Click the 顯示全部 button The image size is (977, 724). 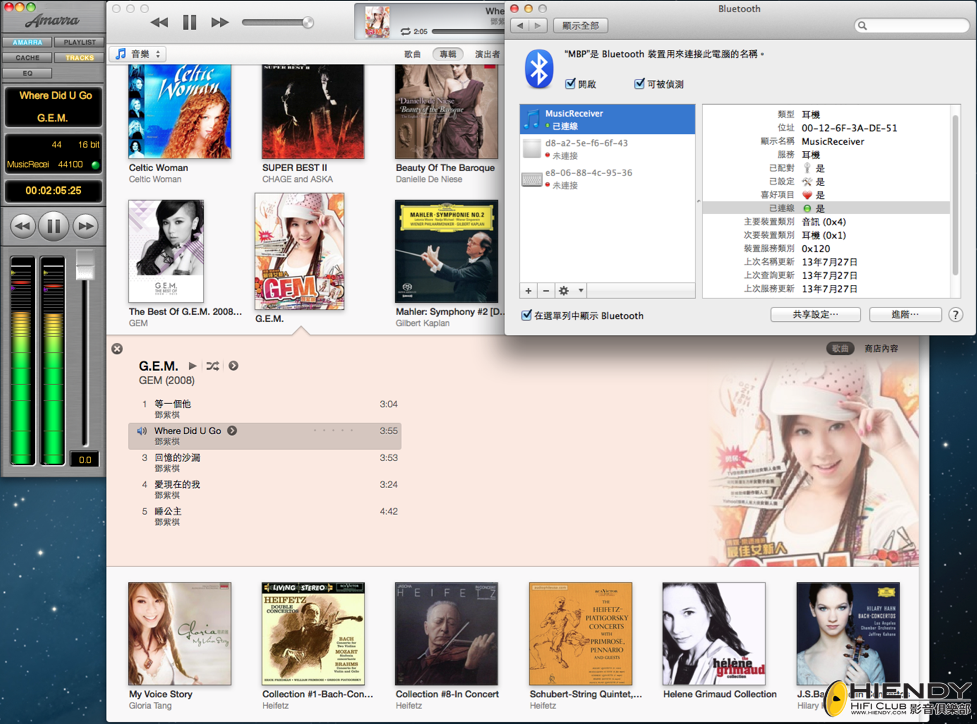(x=580, y=26)
